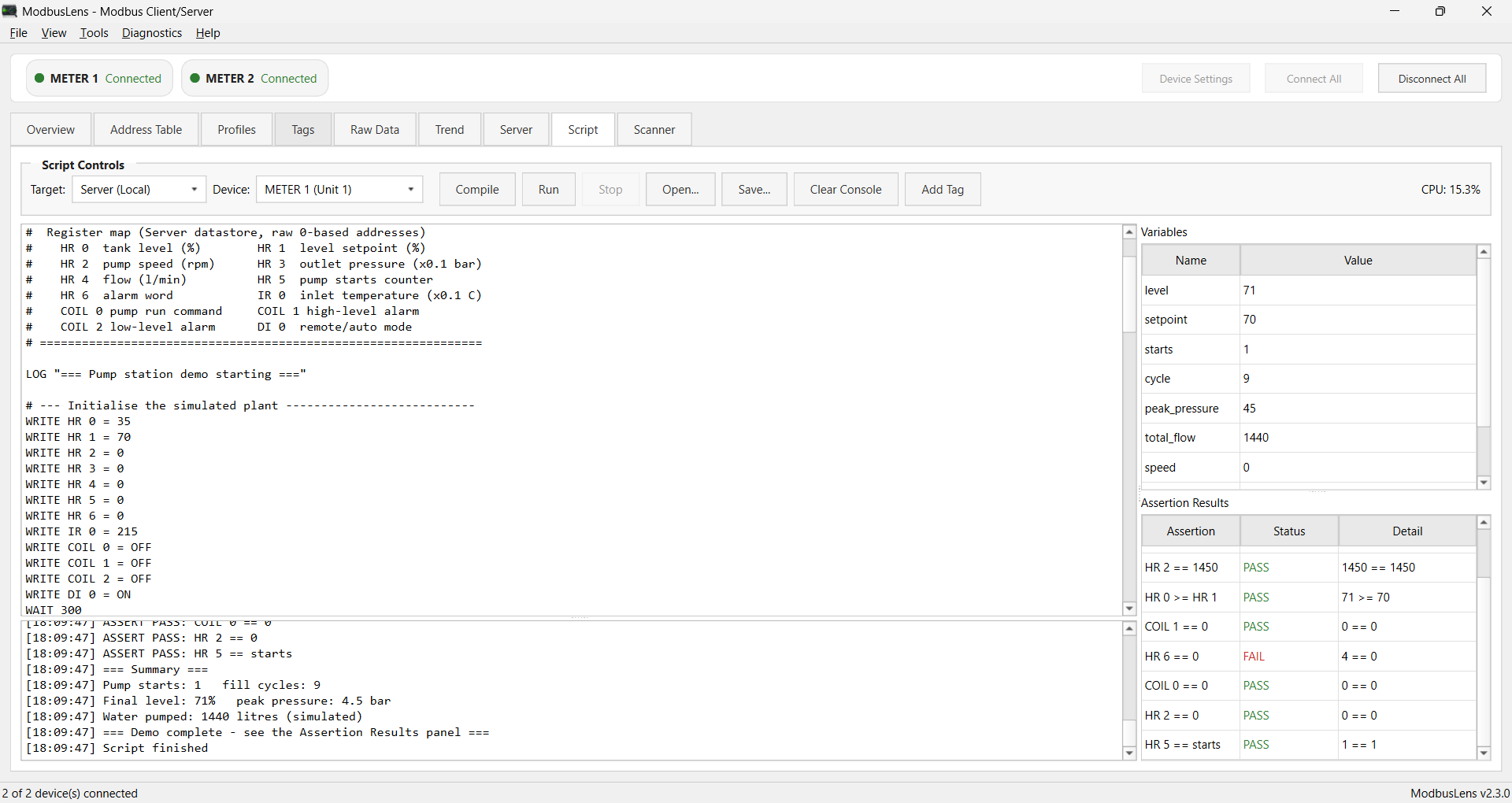Expand the Device METER 1 (Unit 1) dropdown

(x=339, y=190)
